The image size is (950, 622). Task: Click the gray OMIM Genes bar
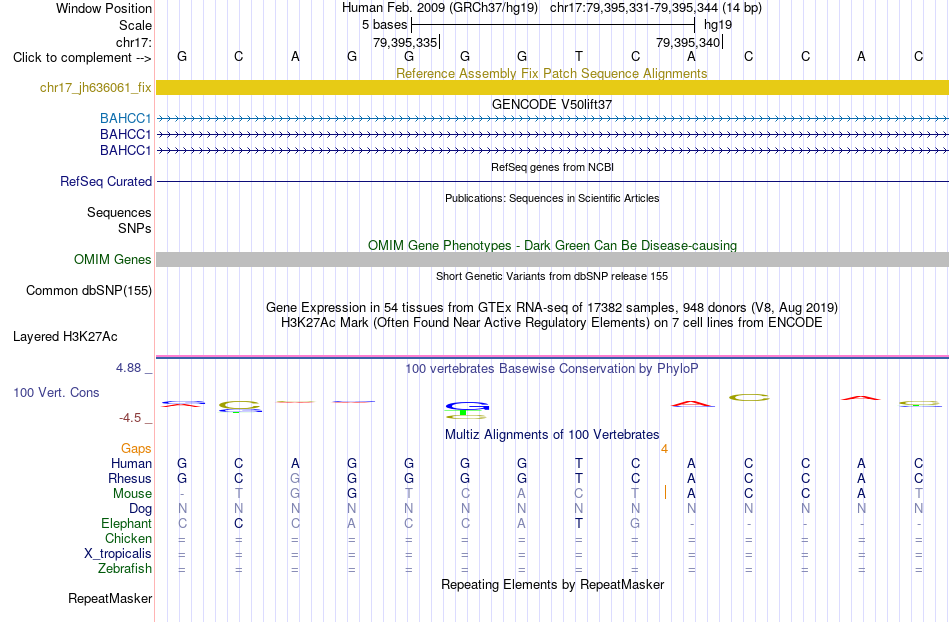click(x=552, y=259)
